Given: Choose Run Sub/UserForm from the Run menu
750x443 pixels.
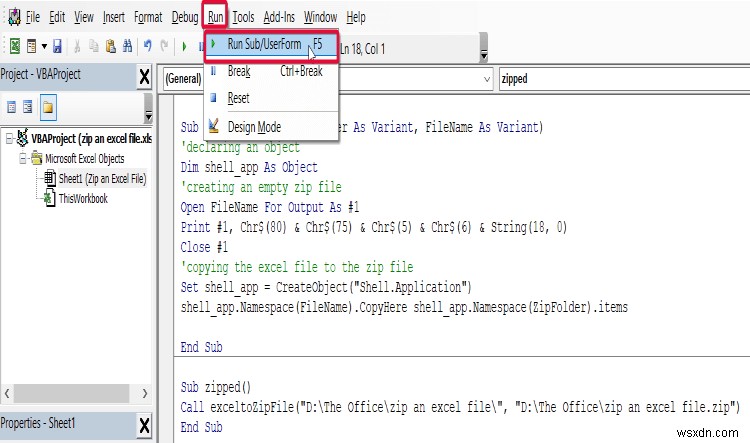Looking at the screenshot, I should [271, 45].
